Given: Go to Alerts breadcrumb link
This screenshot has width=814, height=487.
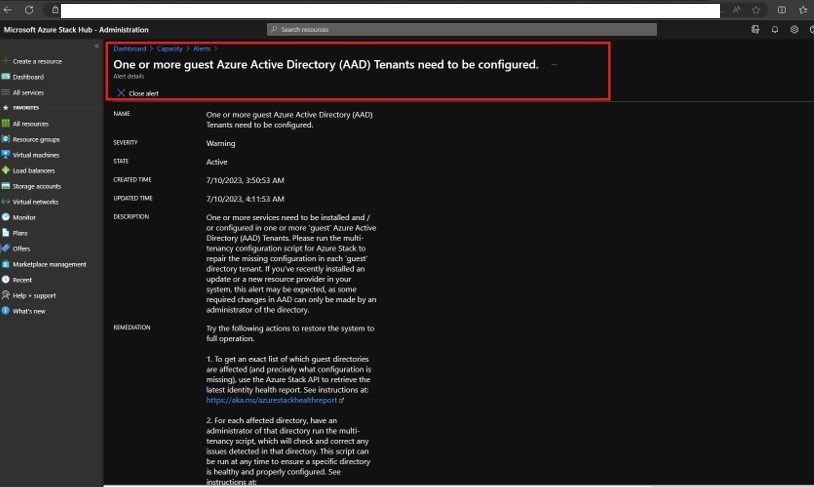Looking at the screenshot, I should tap(202, 48).
